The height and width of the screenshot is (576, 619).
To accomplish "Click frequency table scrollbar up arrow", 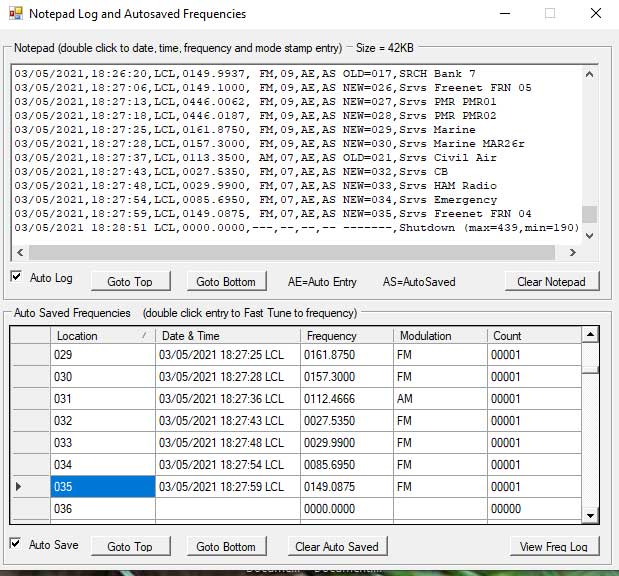I will pyautogui.click(x=590, y=335).
